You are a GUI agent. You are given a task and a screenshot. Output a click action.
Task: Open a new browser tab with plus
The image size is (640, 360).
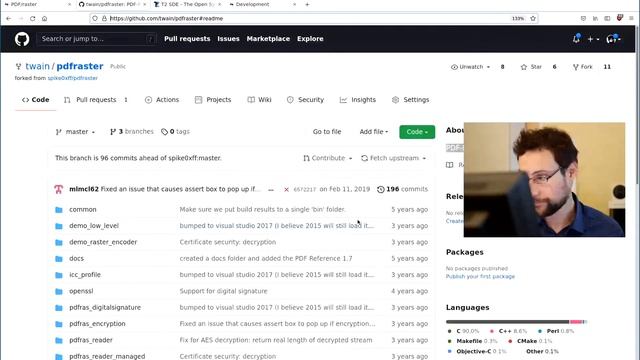pyautogui.click(x=307, y=4)
